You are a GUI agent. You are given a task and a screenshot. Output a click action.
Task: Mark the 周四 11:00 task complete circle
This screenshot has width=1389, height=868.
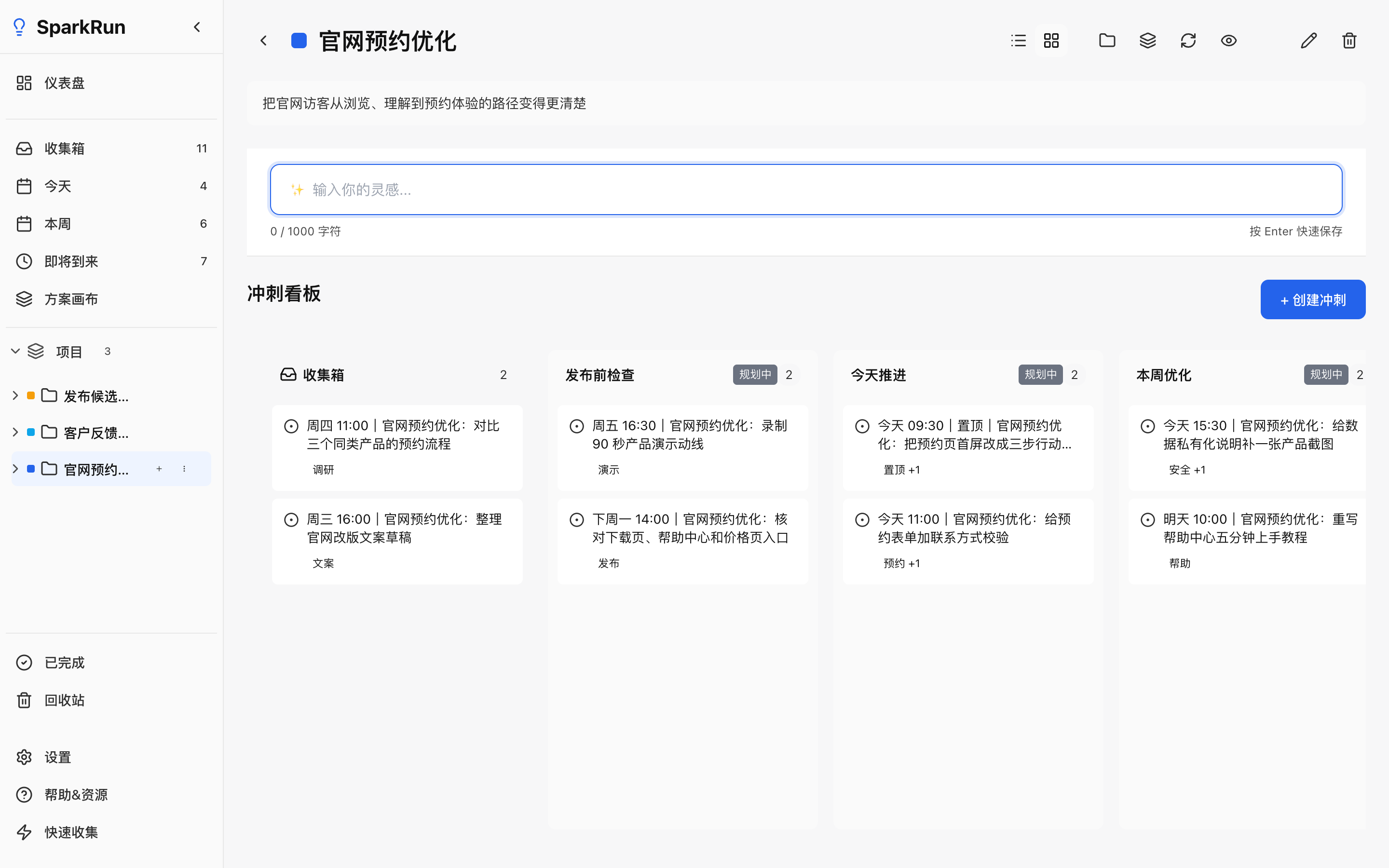pyautogui.click(x=291, y=426)
